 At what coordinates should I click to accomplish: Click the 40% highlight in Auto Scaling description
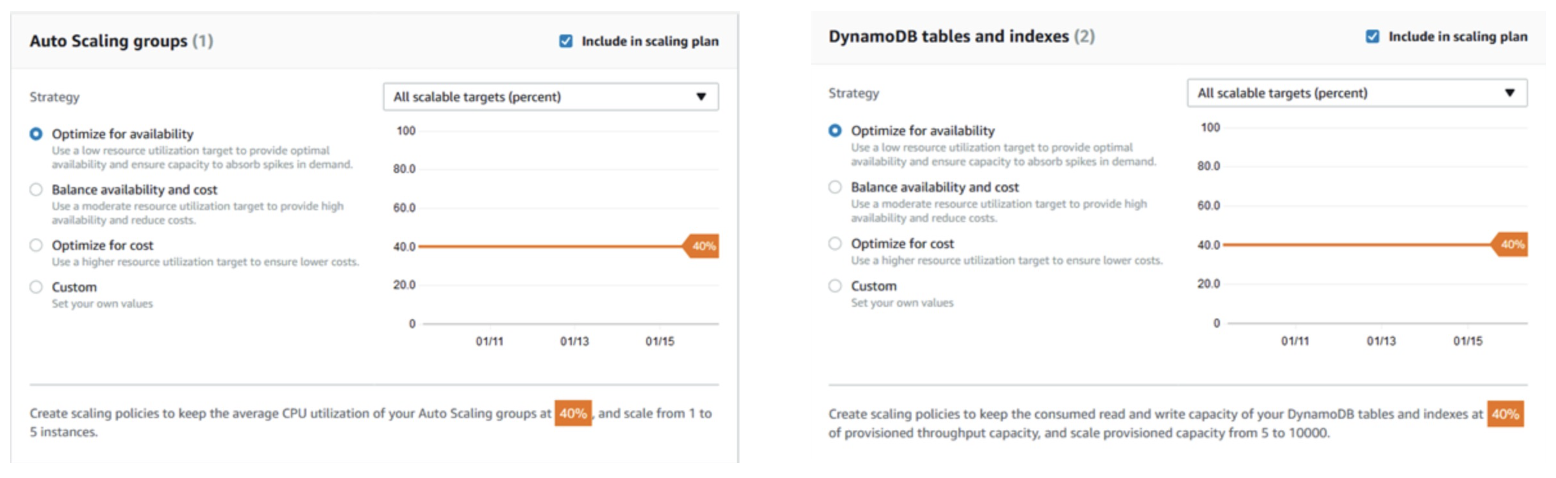pyautogui.click(x=573, y=413)
